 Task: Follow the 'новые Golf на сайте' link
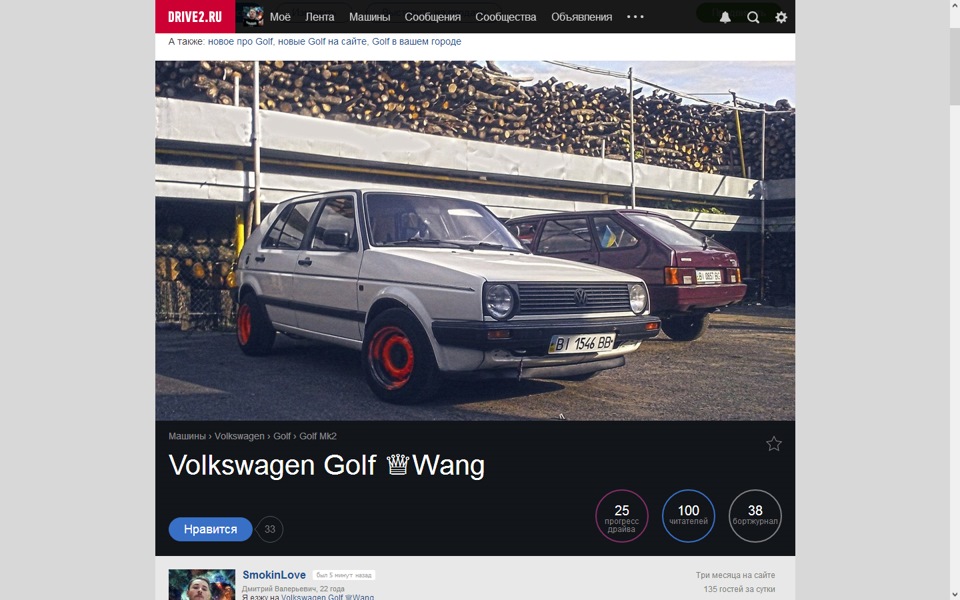pos(322,42)
